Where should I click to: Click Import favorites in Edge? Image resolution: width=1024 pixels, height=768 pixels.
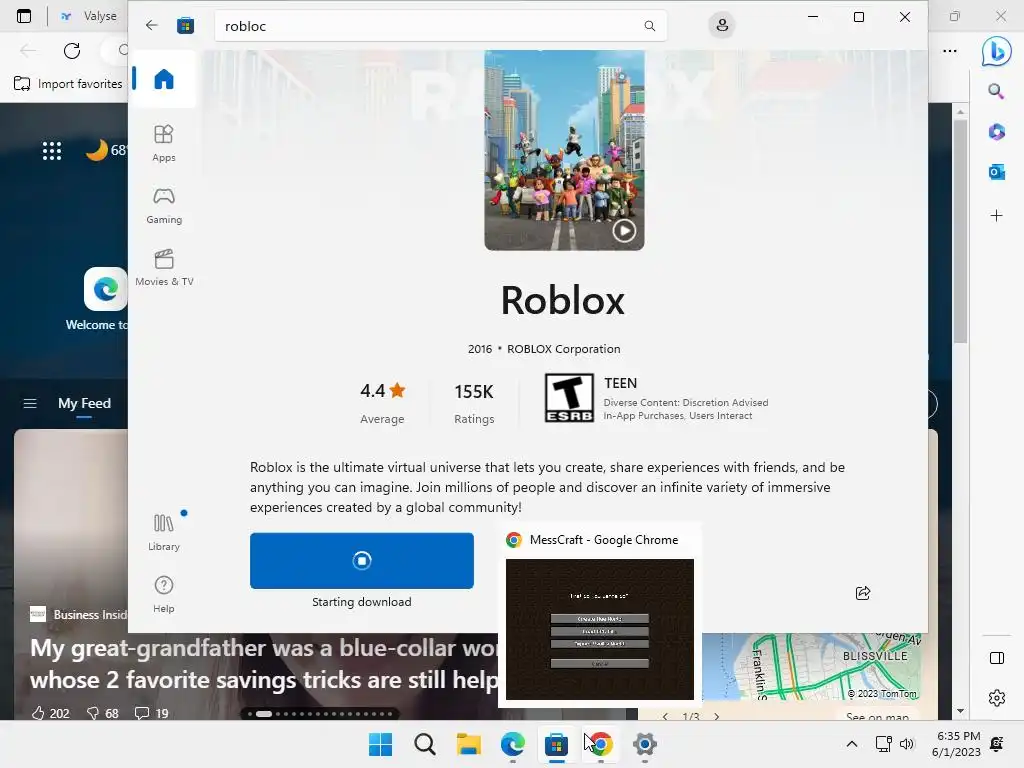(68, 84)
